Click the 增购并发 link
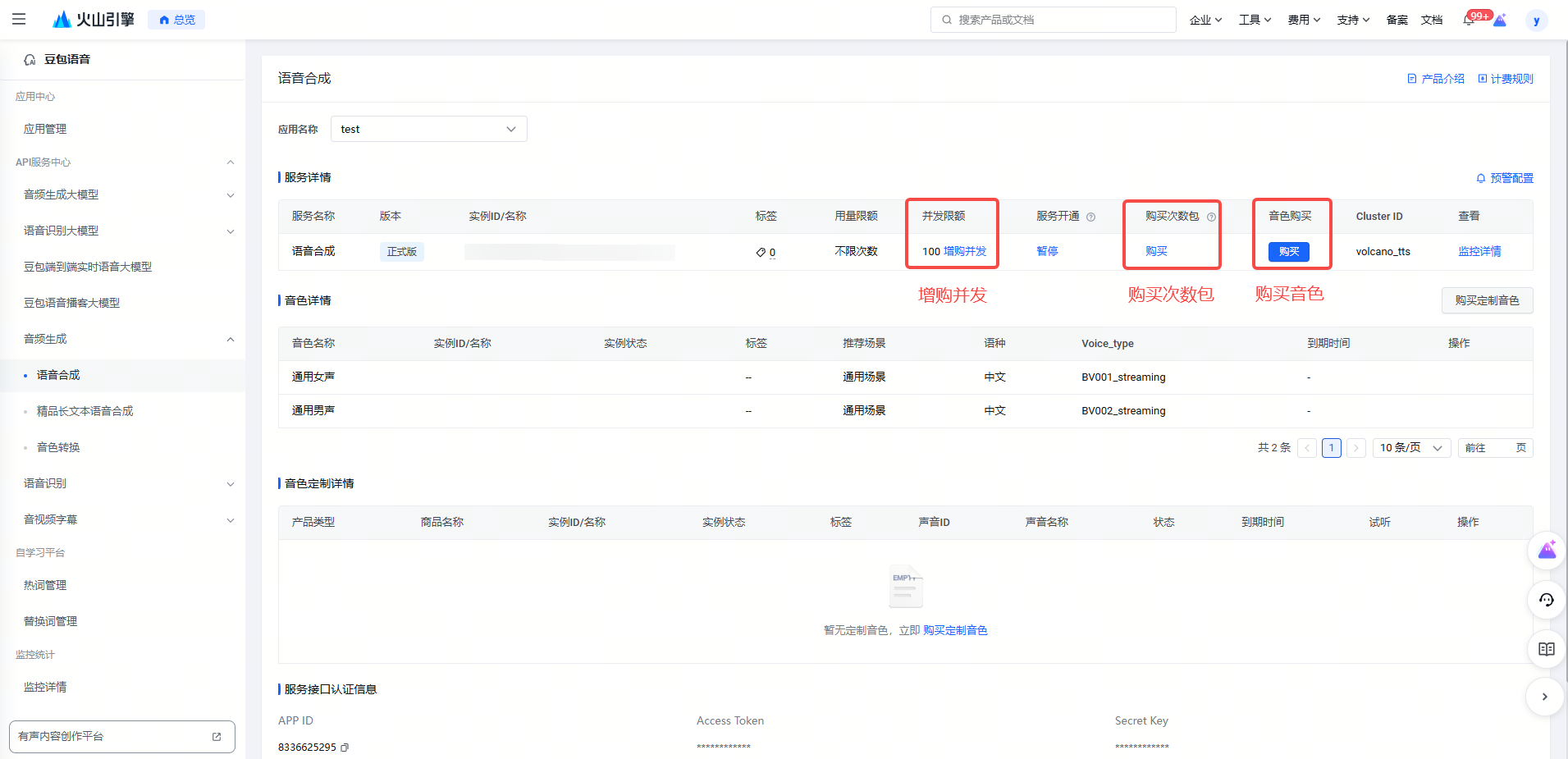 tap(965, 252)
